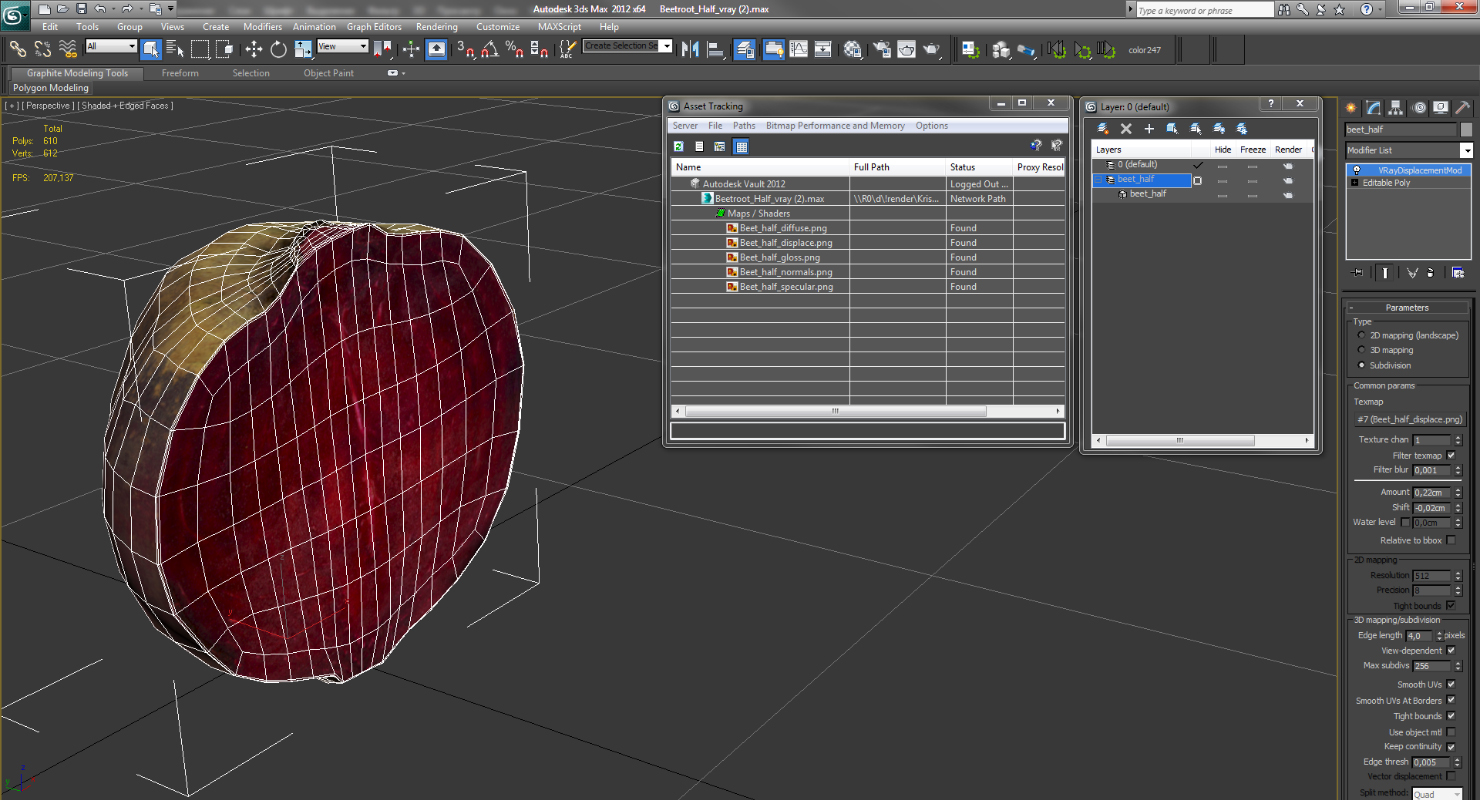Click the Polygon Modeling panel button
Image resolution: width=1480 pixels, height=800 pixels.
(x=51, y=88)
